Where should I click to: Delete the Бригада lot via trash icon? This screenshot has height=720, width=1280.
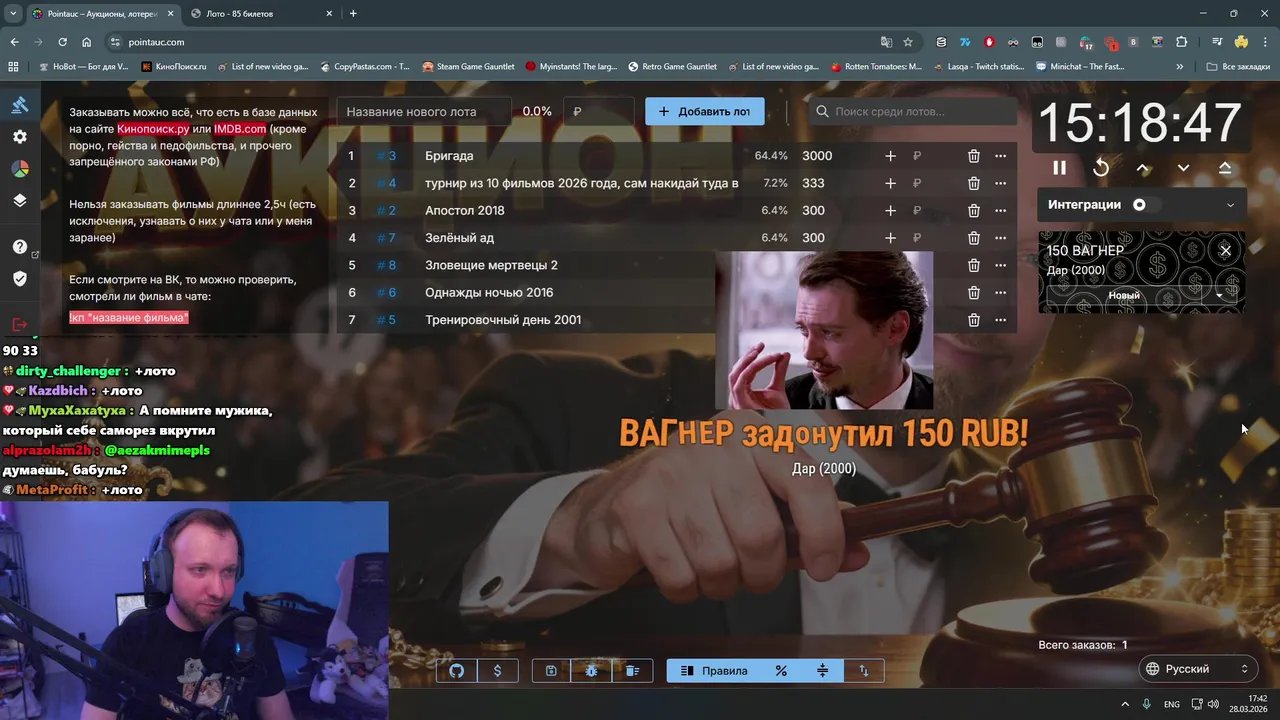coord(973,156)
